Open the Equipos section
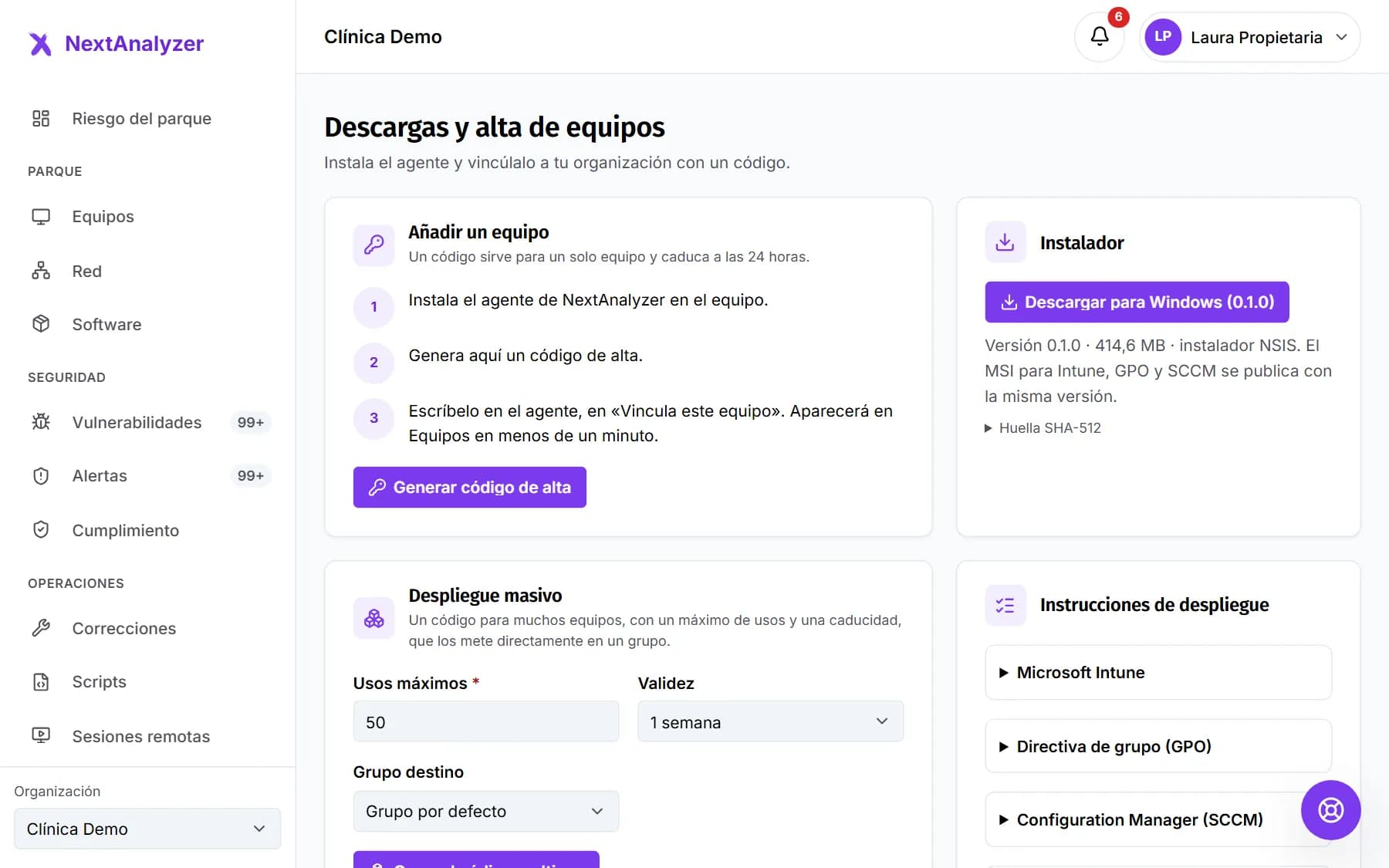The height and width of the screenshot is (868, 1389). [103, 217]
